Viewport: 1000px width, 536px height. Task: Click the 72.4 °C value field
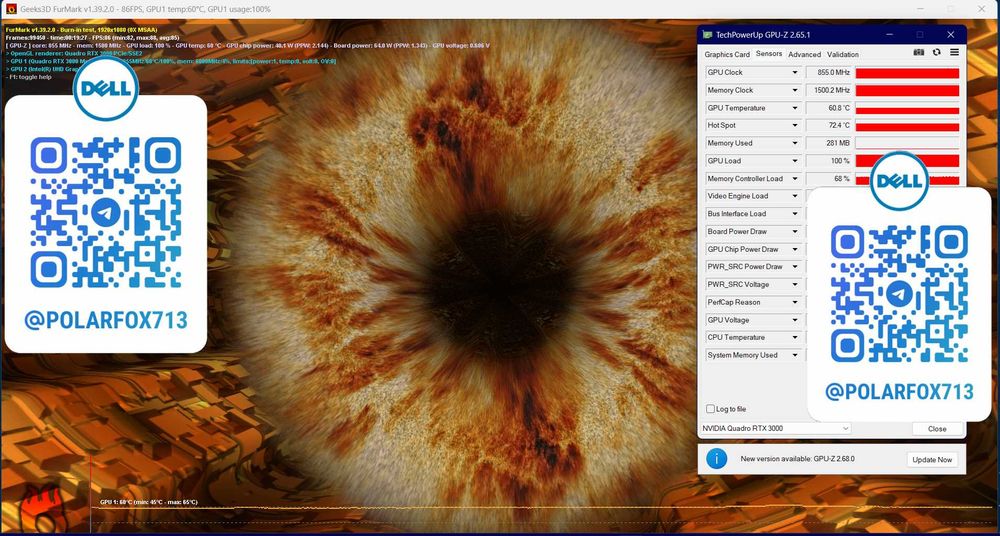[828, 126]
